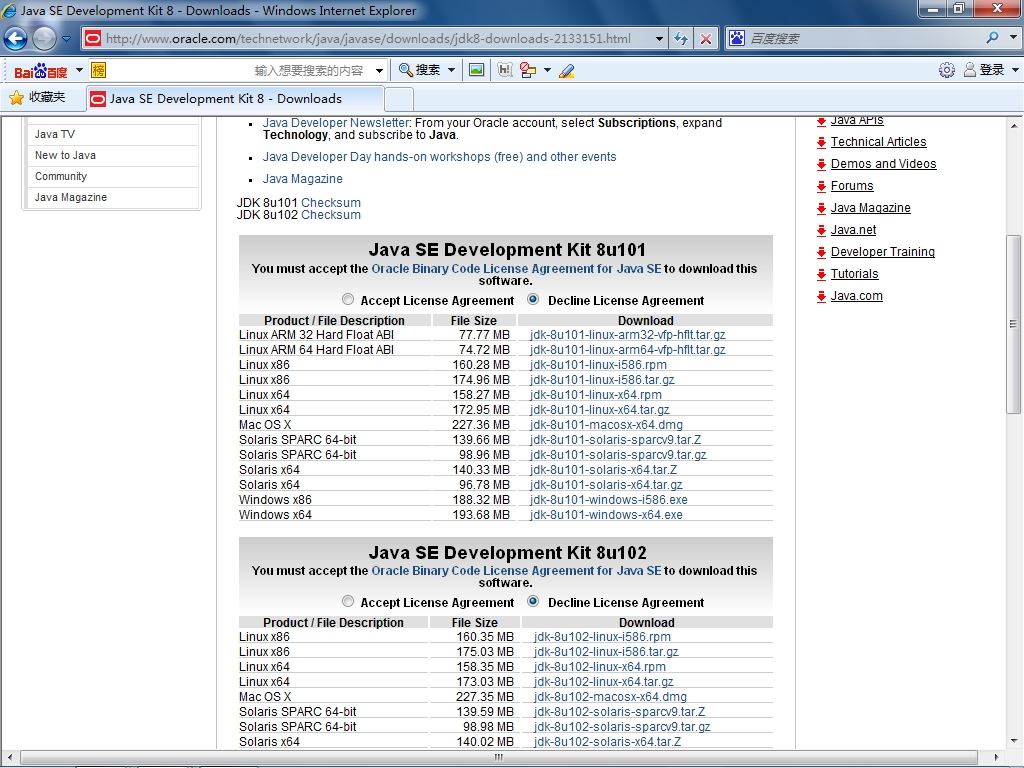Open the Baidu logo dropdown arrow
1024x768 pixels.
pyautogui.click(x=79, y=70)
